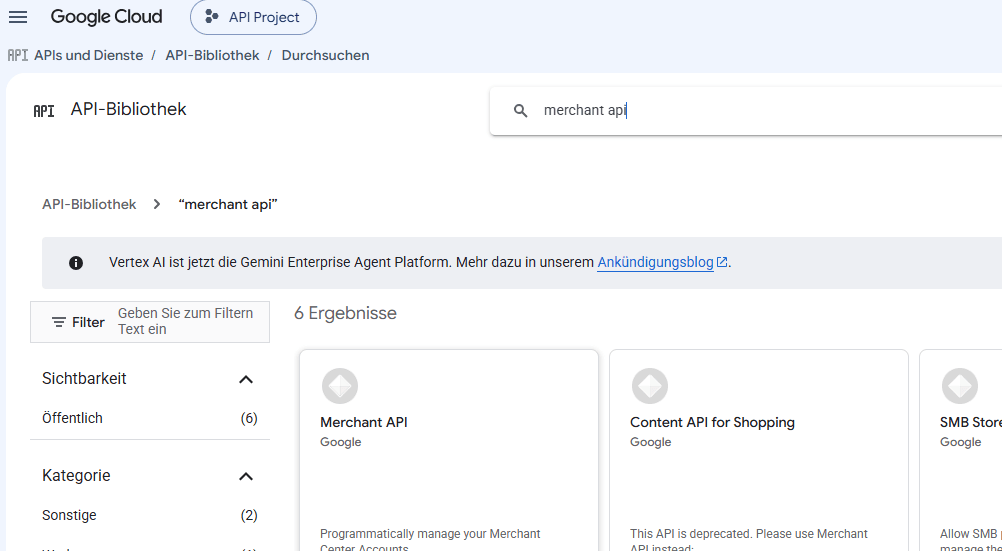Screen dimensions: 1002x551
Task: Open Content API for Shopping card
Action: (759, 450)
